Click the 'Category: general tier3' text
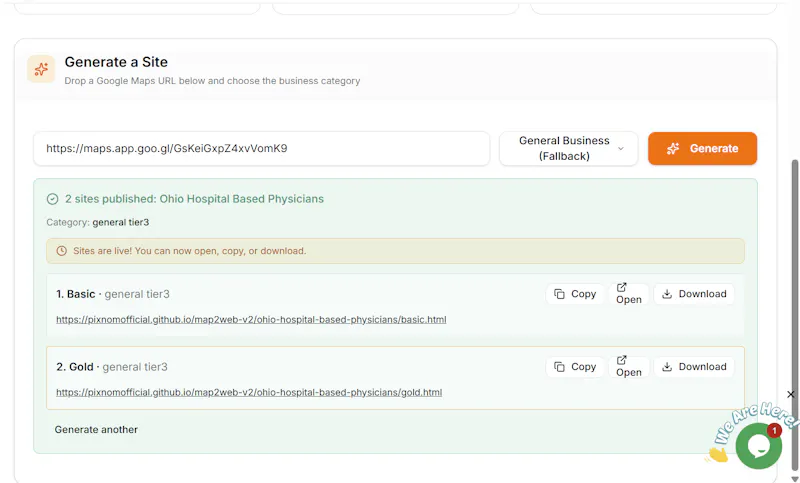800x483 pixels. [97, 222]
